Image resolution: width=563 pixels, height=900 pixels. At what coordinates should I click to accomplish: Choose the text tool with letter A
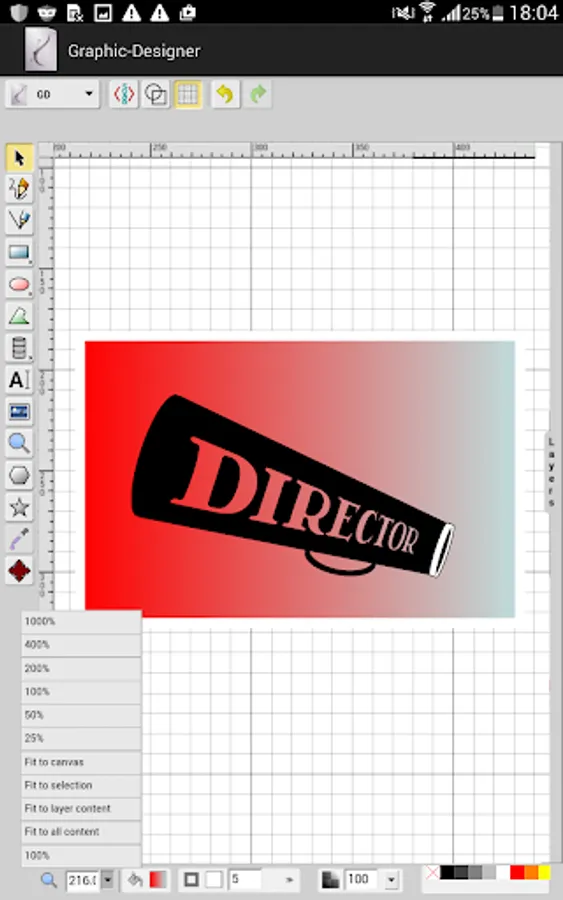pyautogui.click(x=19, y=380)
